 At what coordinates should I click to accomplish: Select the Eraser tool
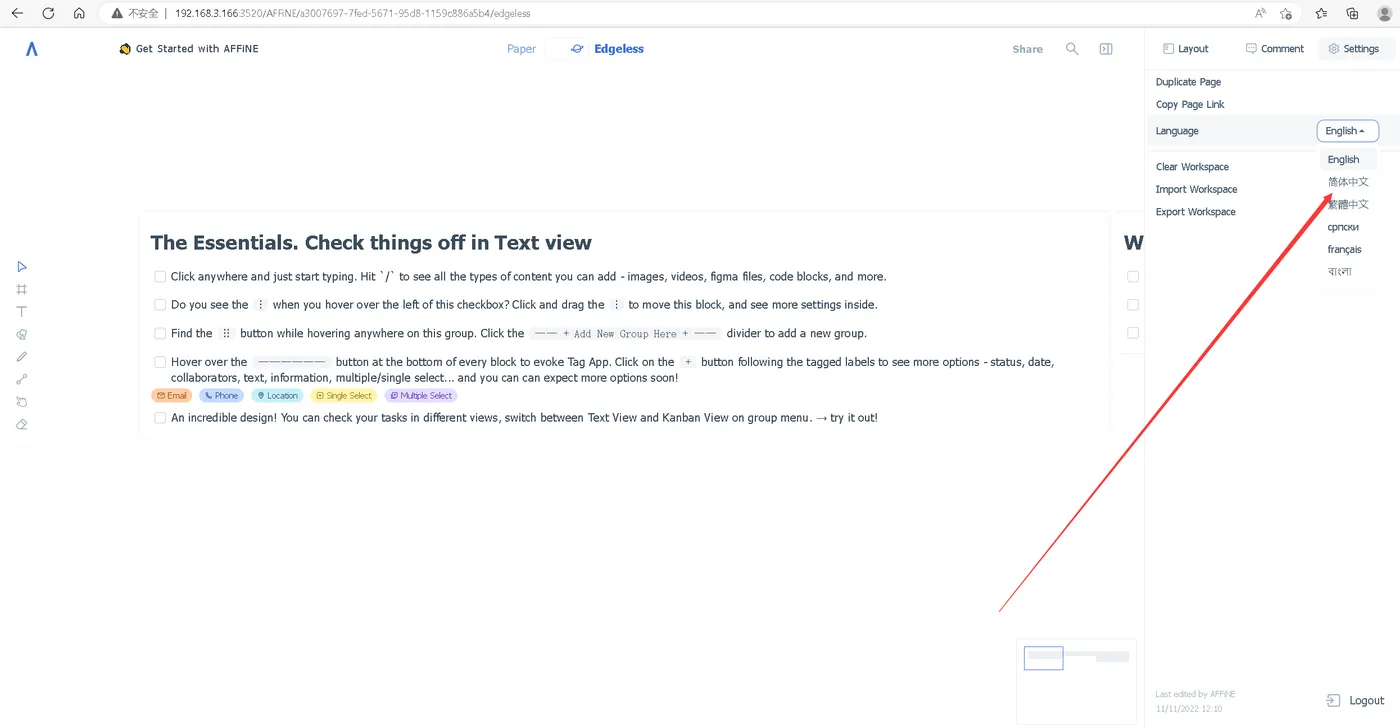coord(22,424)
